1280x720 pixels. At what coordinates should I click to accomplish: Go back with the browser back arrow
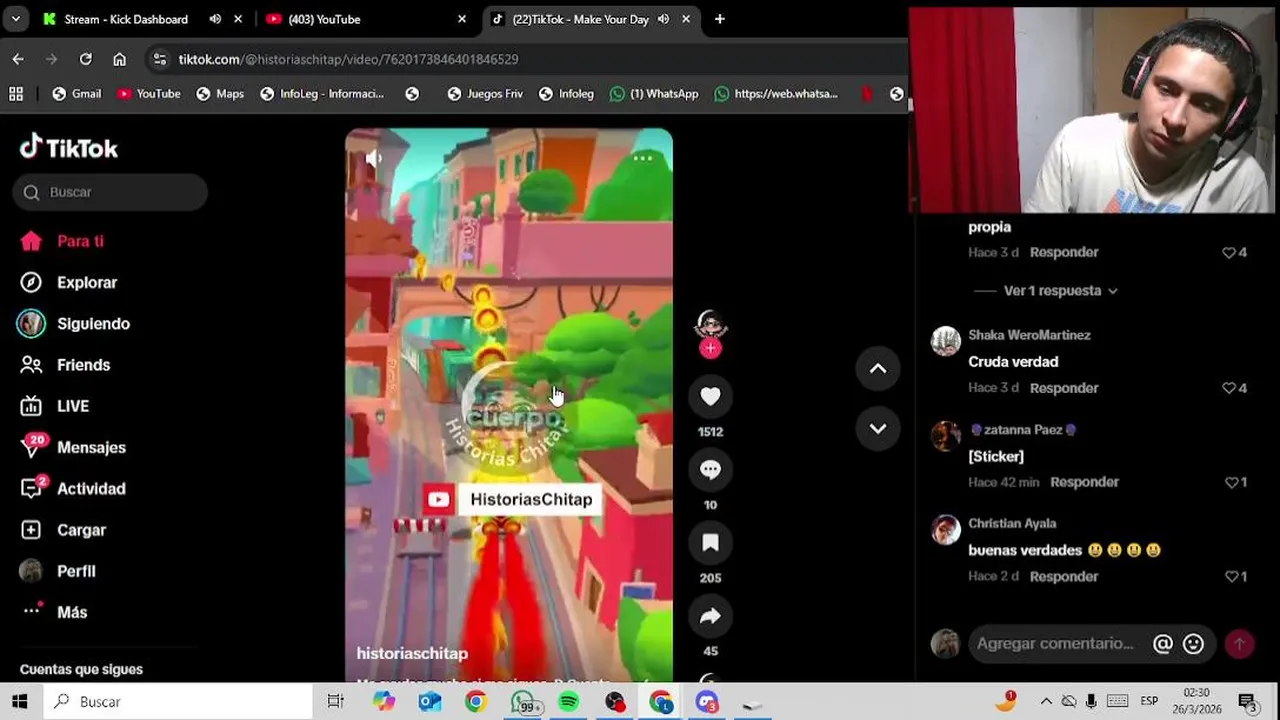pos(18,59)
